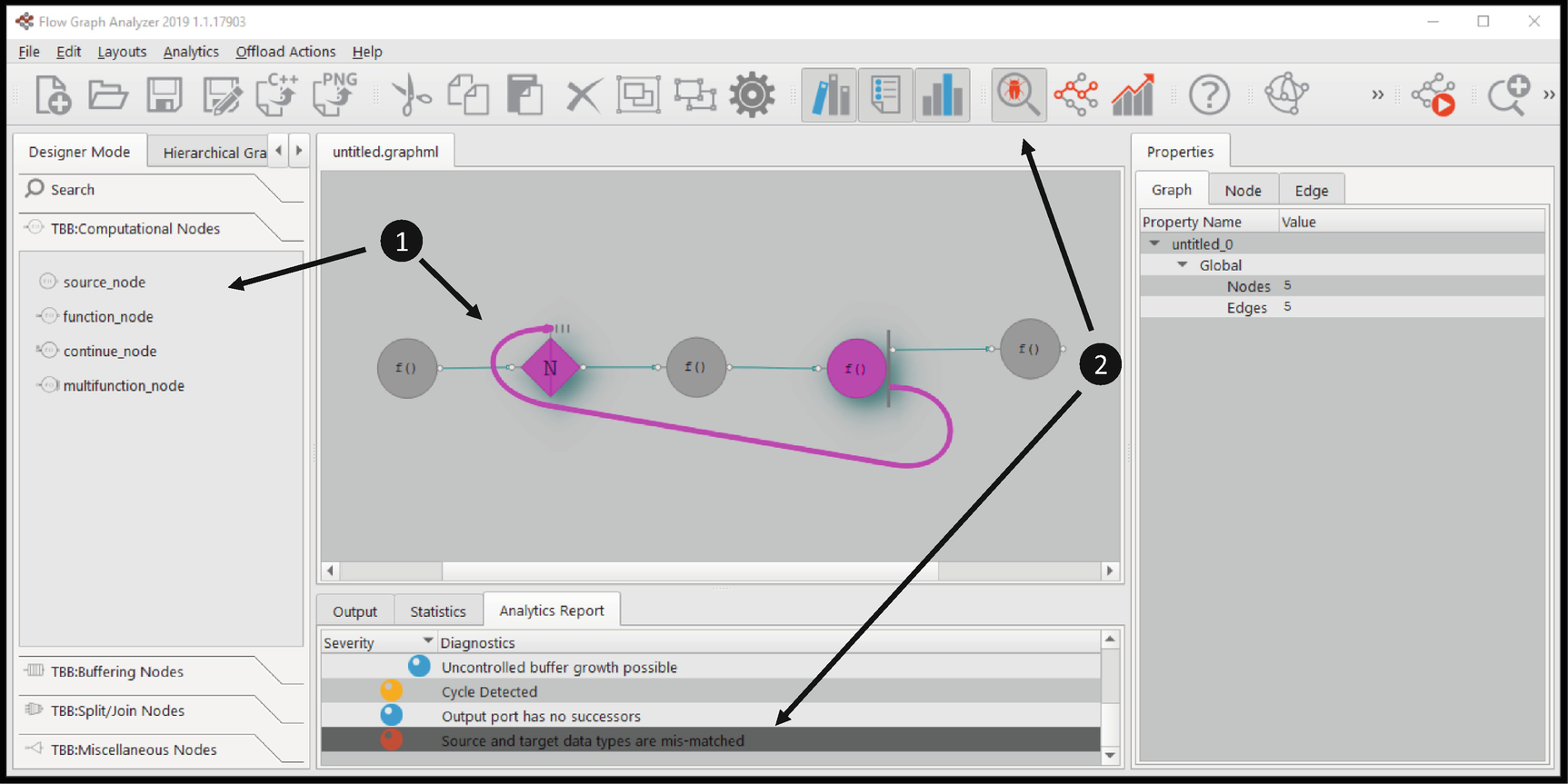Generate C++ code from graph

click(x=277, y=94)
